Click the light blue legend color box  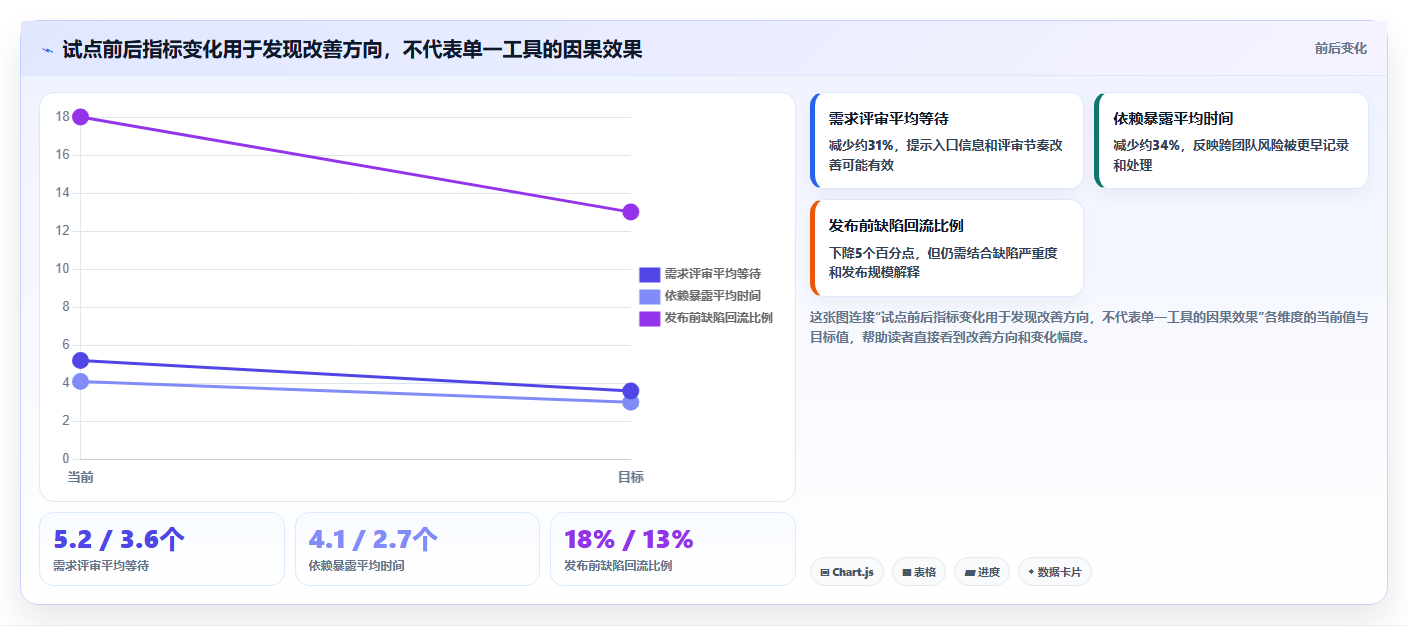click(650, 296)
